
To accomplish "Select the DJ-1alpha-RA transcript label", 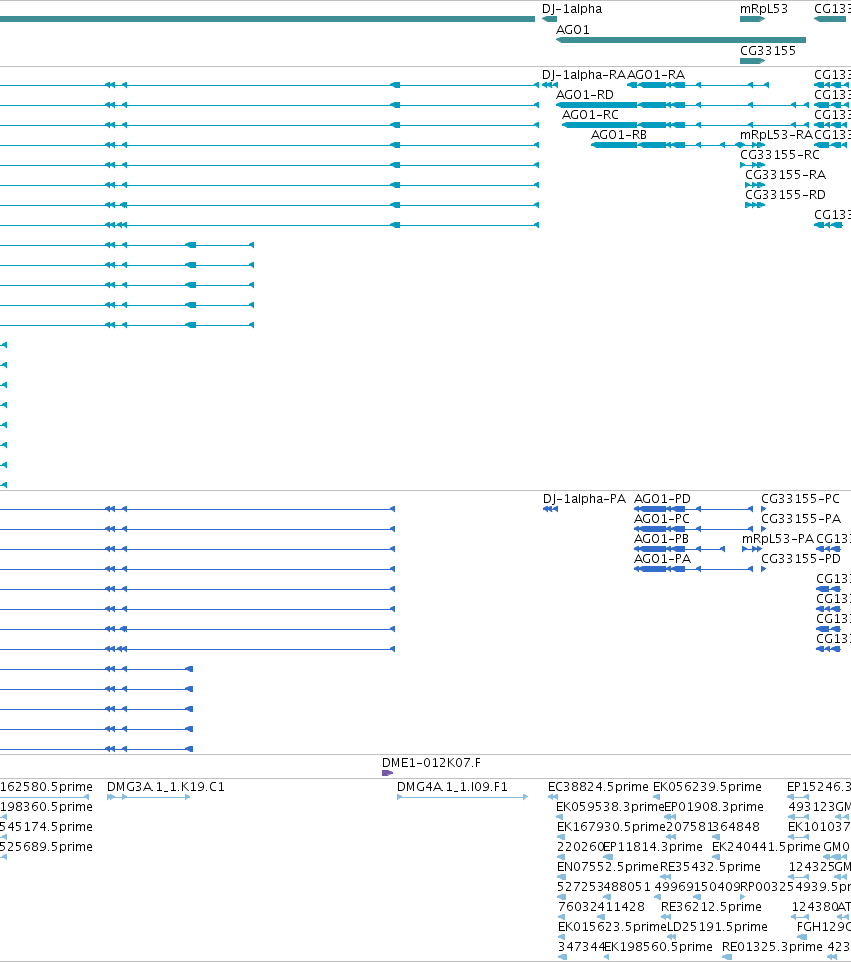I will click(x=583, y=75).
